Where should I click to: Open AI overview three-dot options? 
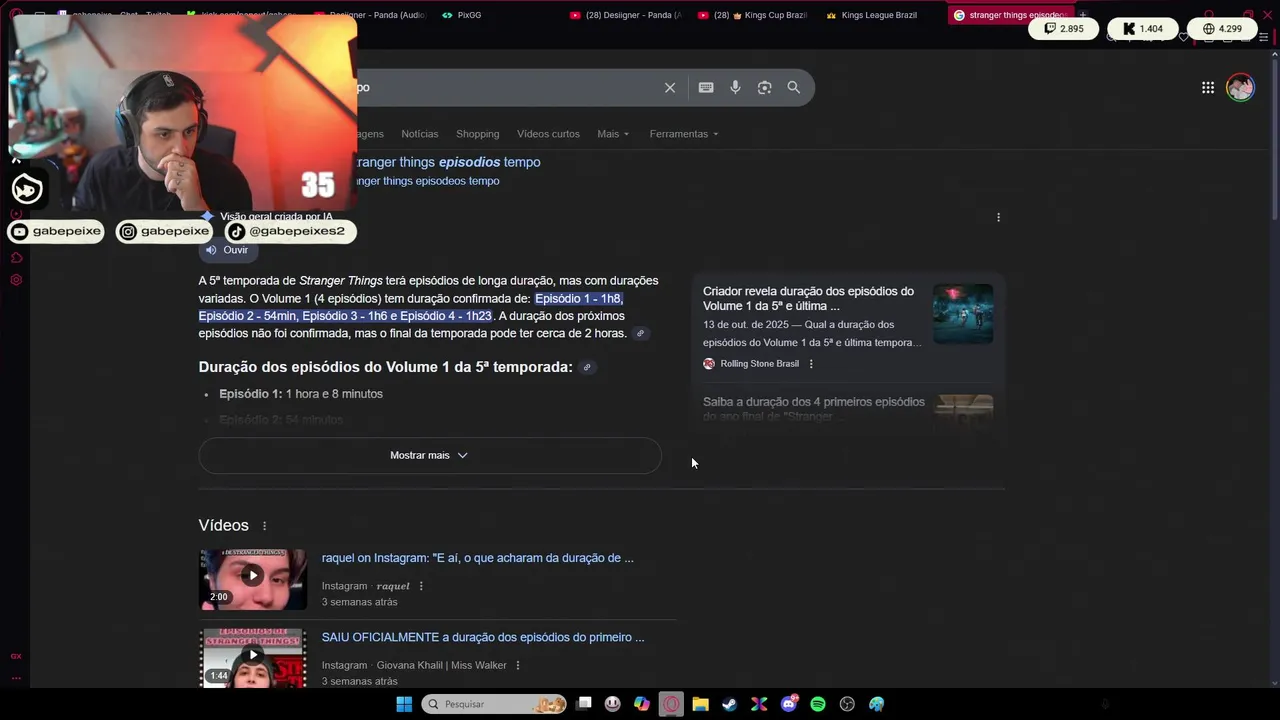coord(998,217)
